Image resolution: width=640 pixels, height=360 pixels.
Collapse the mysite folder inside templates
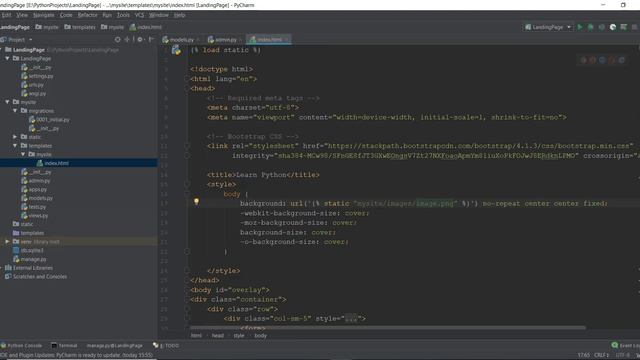tap(23, 154)
